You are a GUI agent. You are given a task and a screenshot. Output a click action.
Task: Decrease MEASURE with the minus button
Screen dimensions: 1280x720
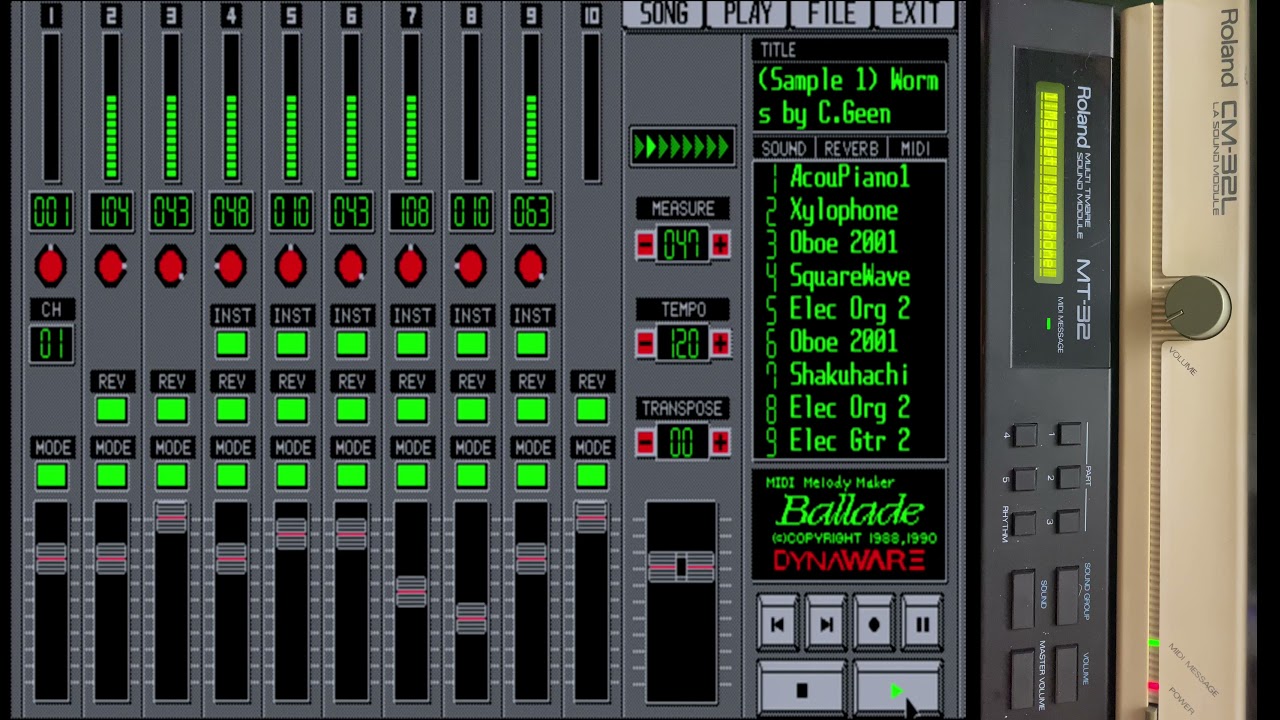tap(646, 245)
